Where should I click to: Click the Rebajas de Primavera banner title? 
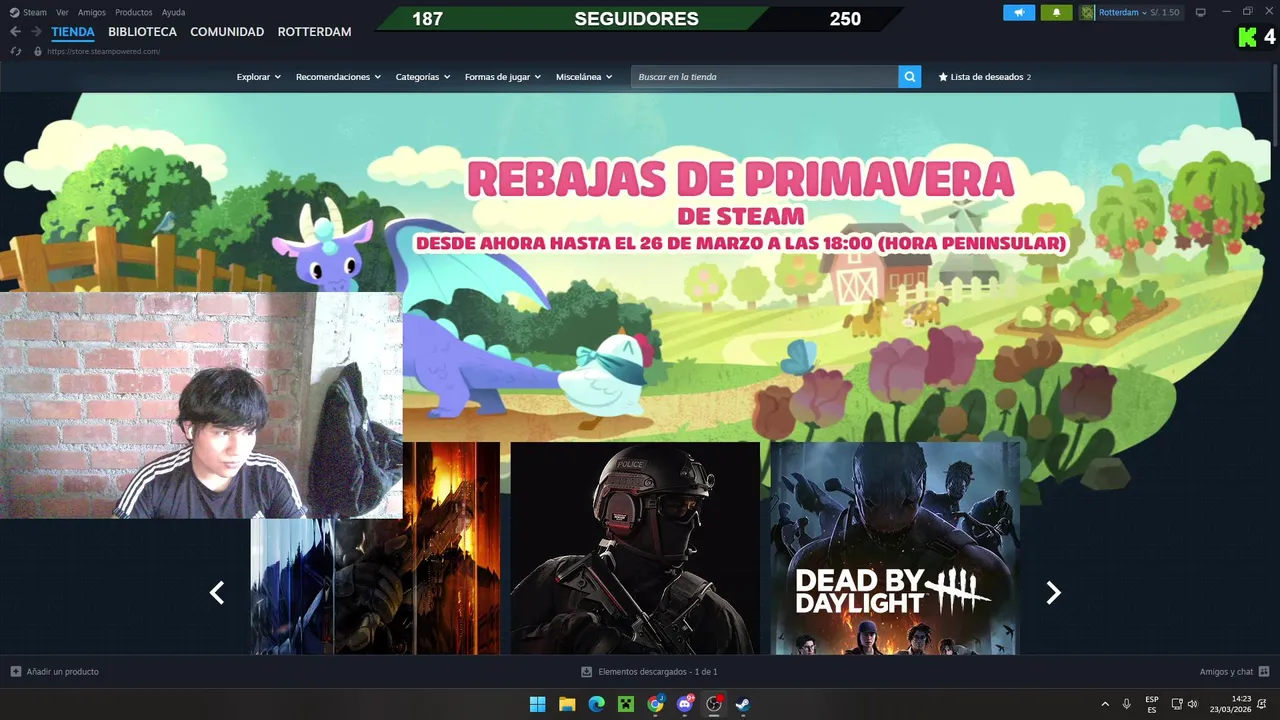[740, 180]
